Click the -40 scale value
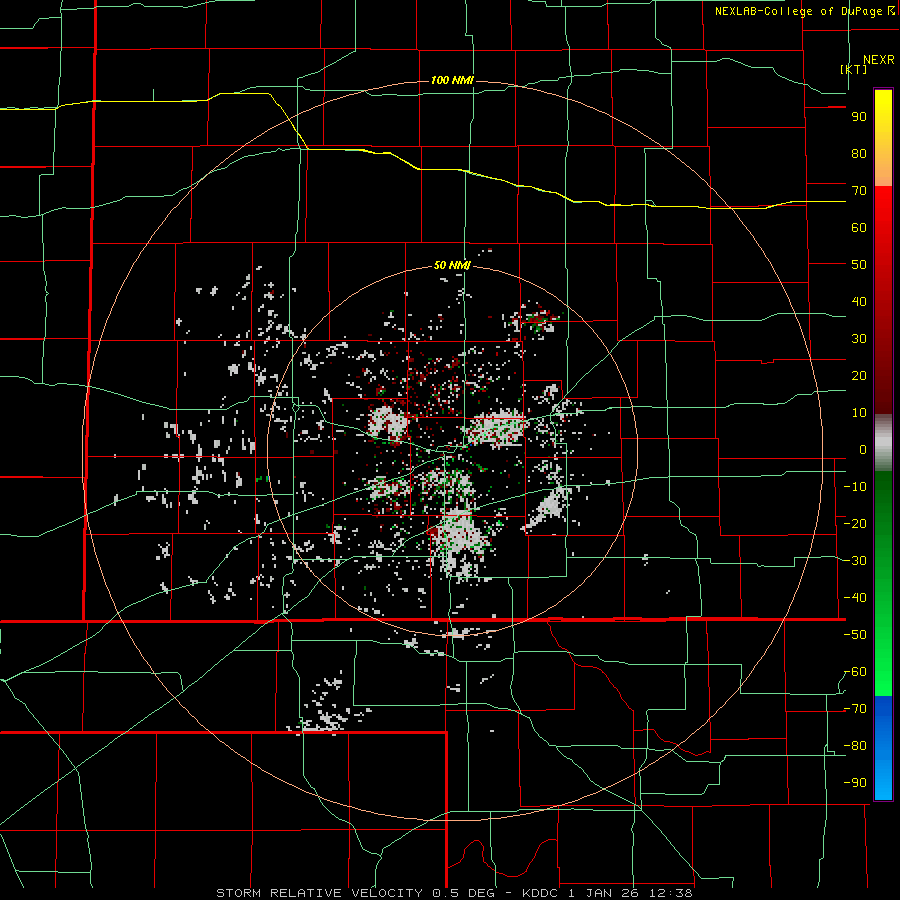This screenshot has height=900, width=900. (855, 598)
